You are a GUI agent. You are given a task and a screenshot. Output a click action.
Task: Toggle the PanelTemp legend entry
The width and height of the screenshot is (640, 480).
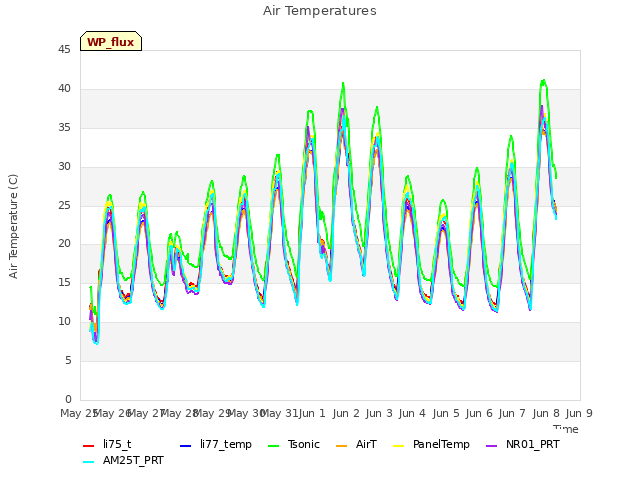[431, 444]
